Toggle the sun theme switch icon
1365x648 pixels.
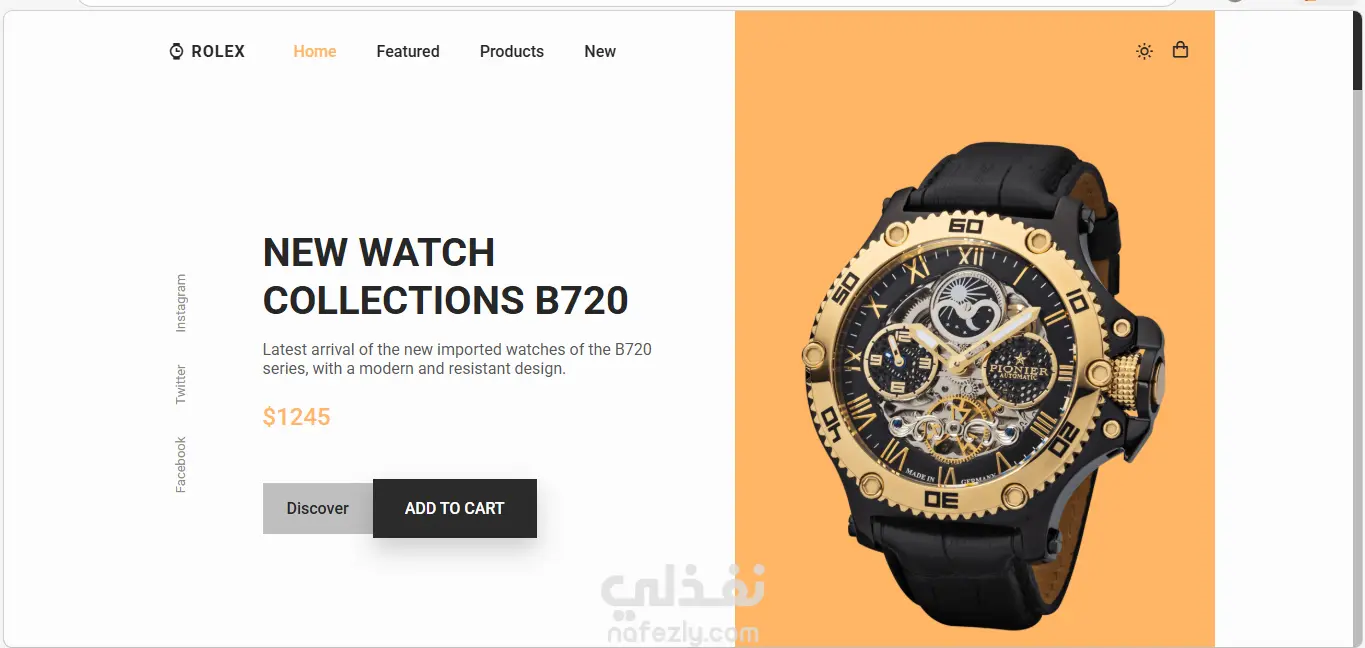coord(1144,51)
